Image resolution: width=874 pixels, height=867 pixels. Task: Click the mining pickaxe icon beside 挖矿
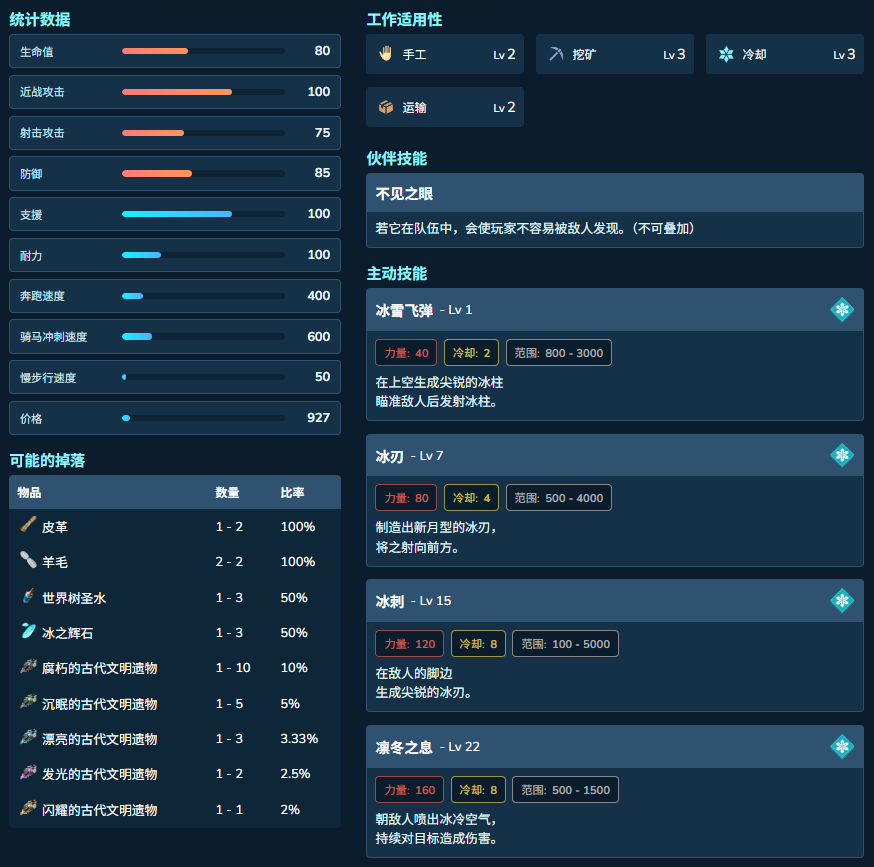point(556,54)
